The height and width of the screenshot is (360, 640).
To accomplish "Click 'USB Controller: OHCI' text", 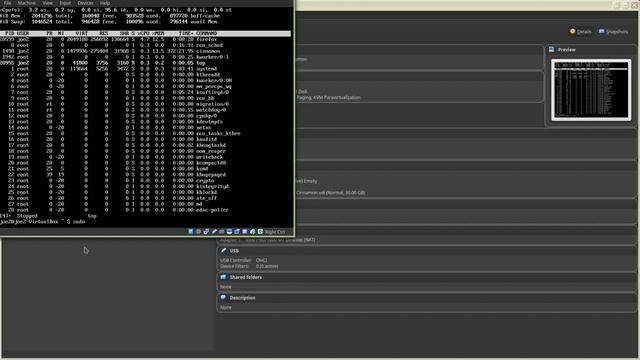I will 244,260.
